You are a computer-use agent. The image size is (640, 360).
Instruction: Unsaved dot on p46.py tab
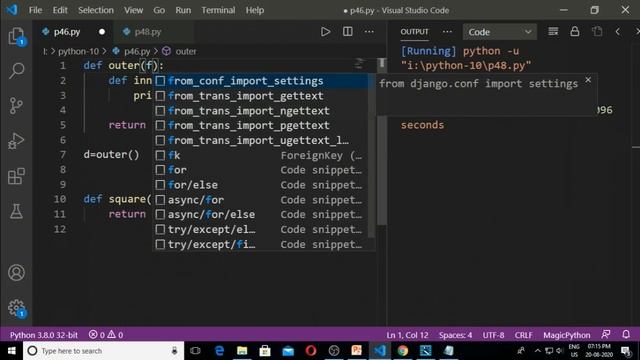click(x=102, y=32)
